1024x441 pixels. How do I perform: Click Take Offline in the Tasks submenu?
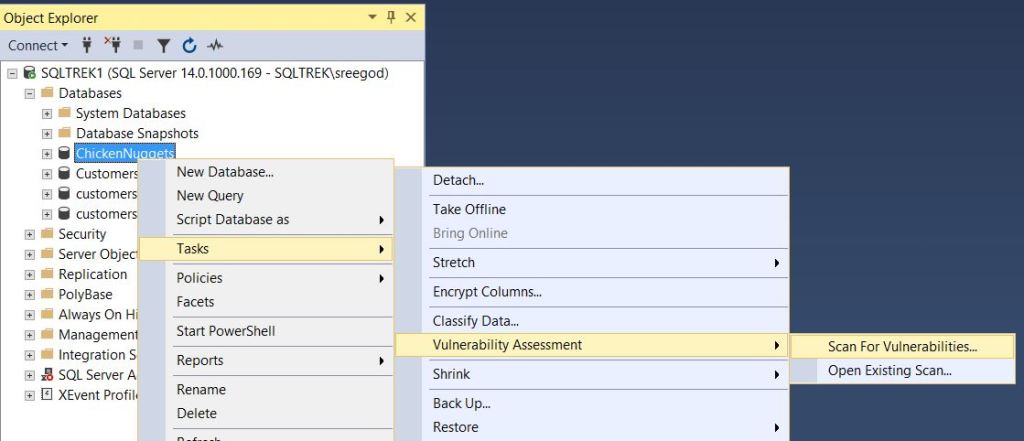pyautogui.click(x=469, y=209)
